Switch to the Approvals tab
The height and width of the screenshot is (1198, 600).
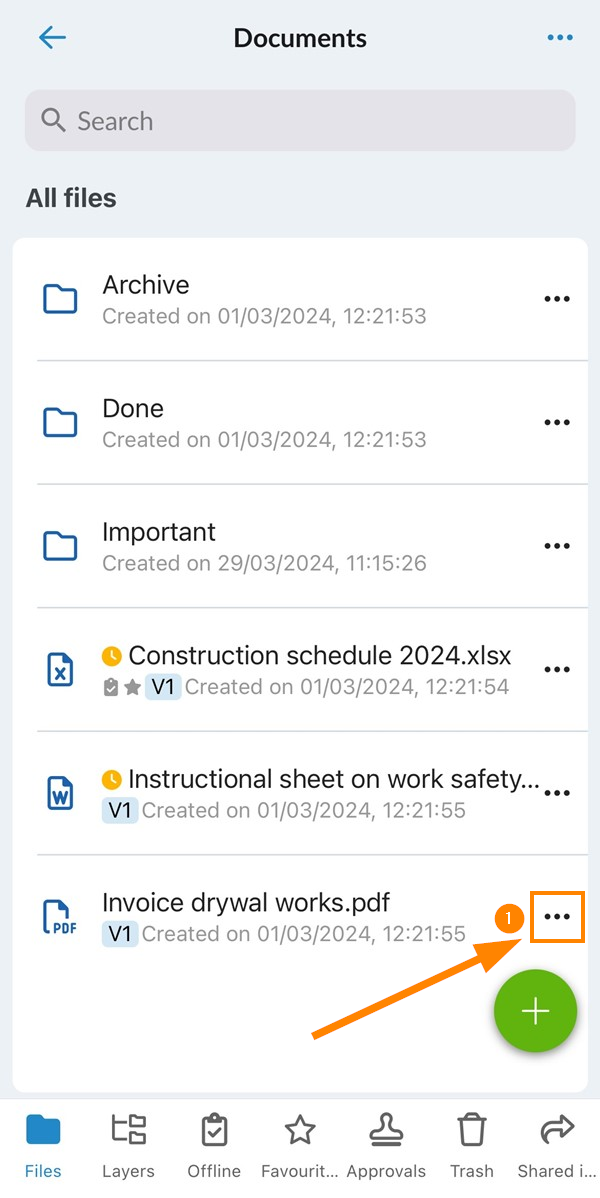coord(385,1146)
